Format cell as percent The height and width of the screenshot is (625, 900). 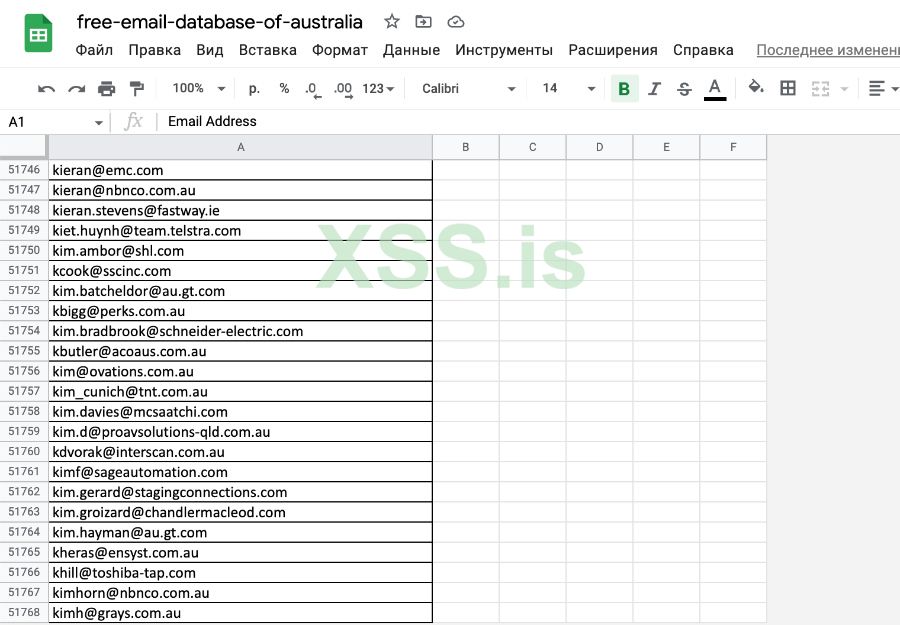coord(284,88)
